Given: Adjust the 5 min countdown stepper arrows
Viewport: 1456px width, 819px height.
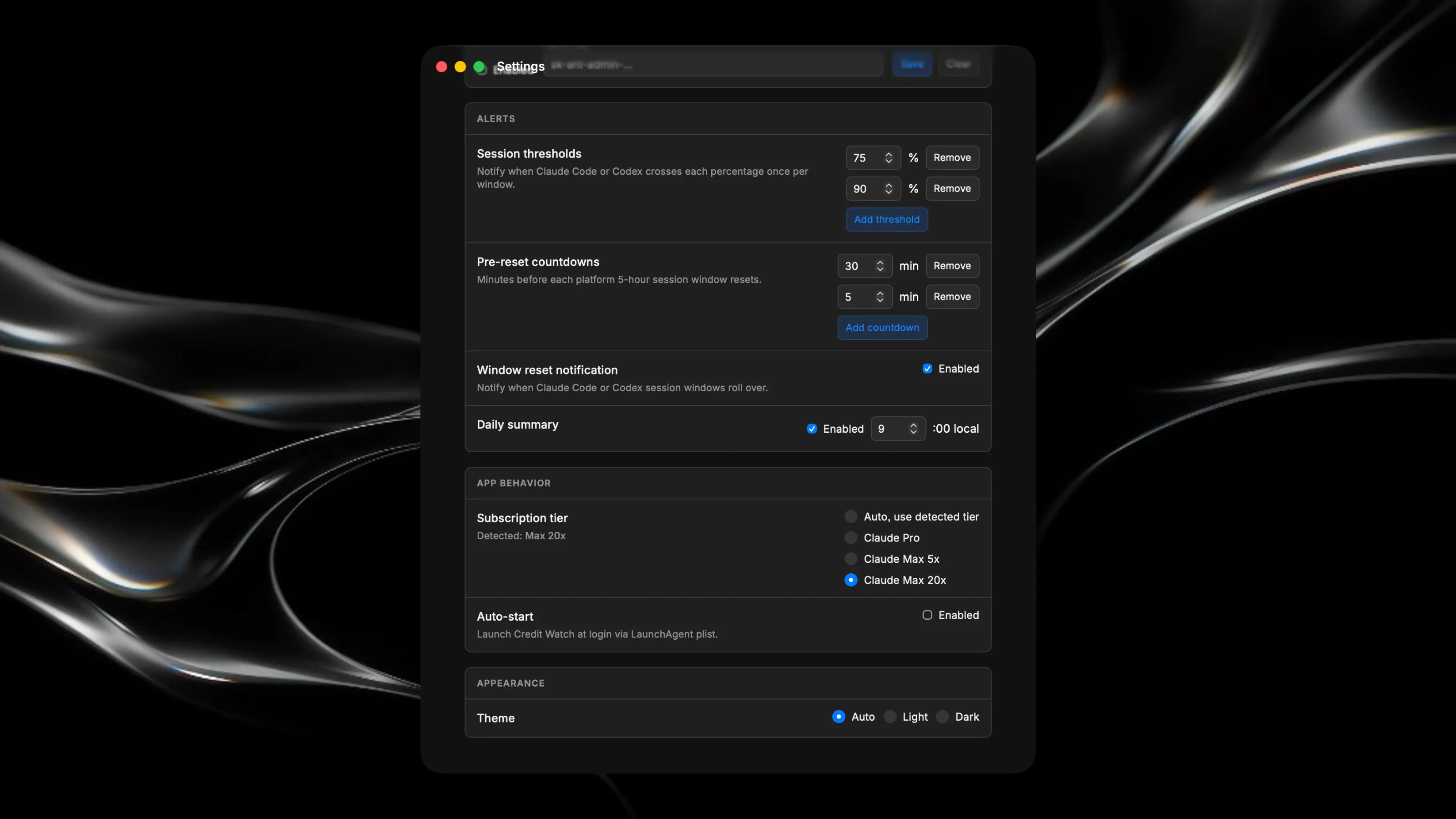Looking at the screenshot, I should (x=880, y=297).
